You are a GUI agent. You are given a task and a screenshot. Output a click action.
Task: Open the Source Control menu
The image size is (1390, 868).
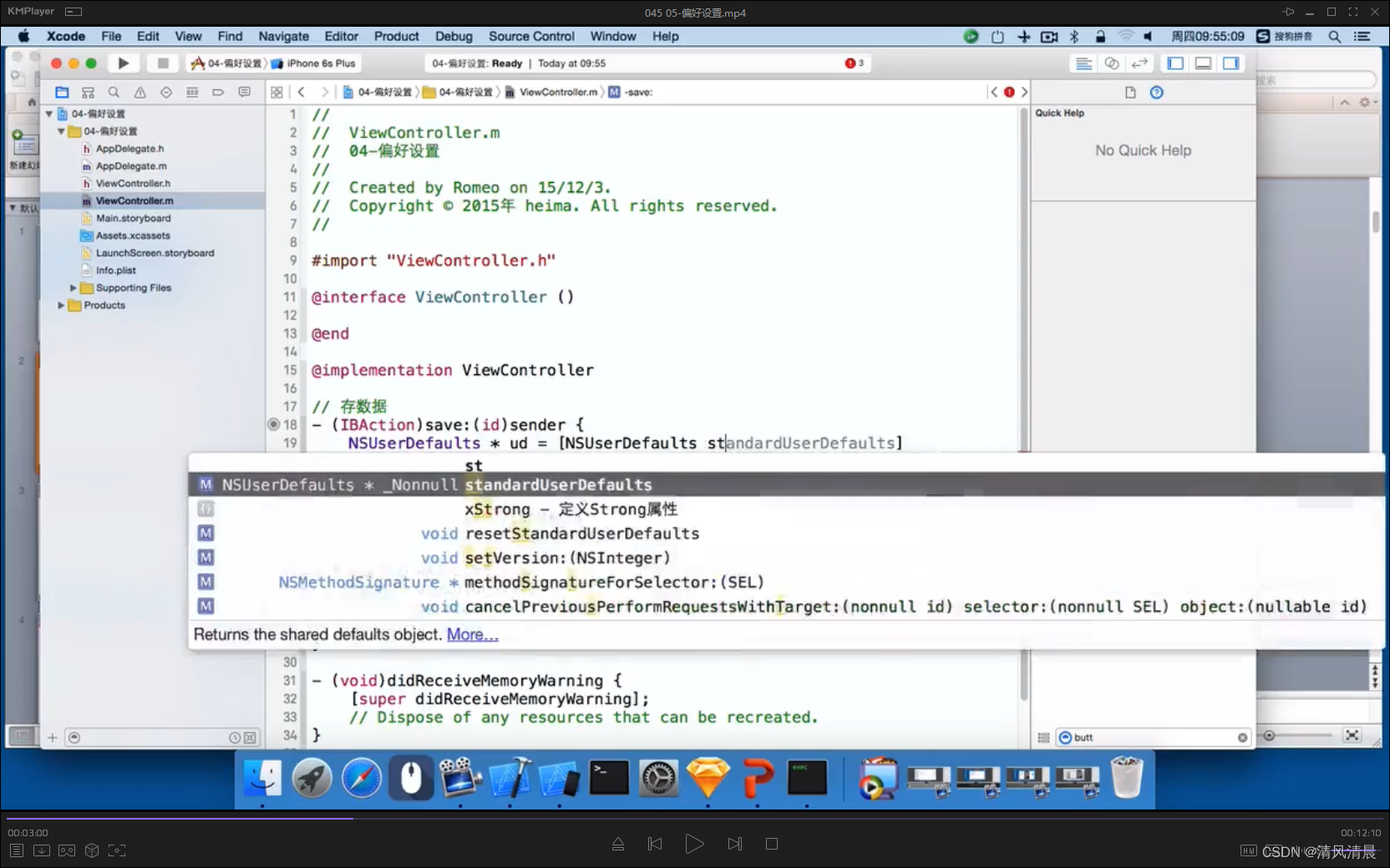click(x=531, y=37)
